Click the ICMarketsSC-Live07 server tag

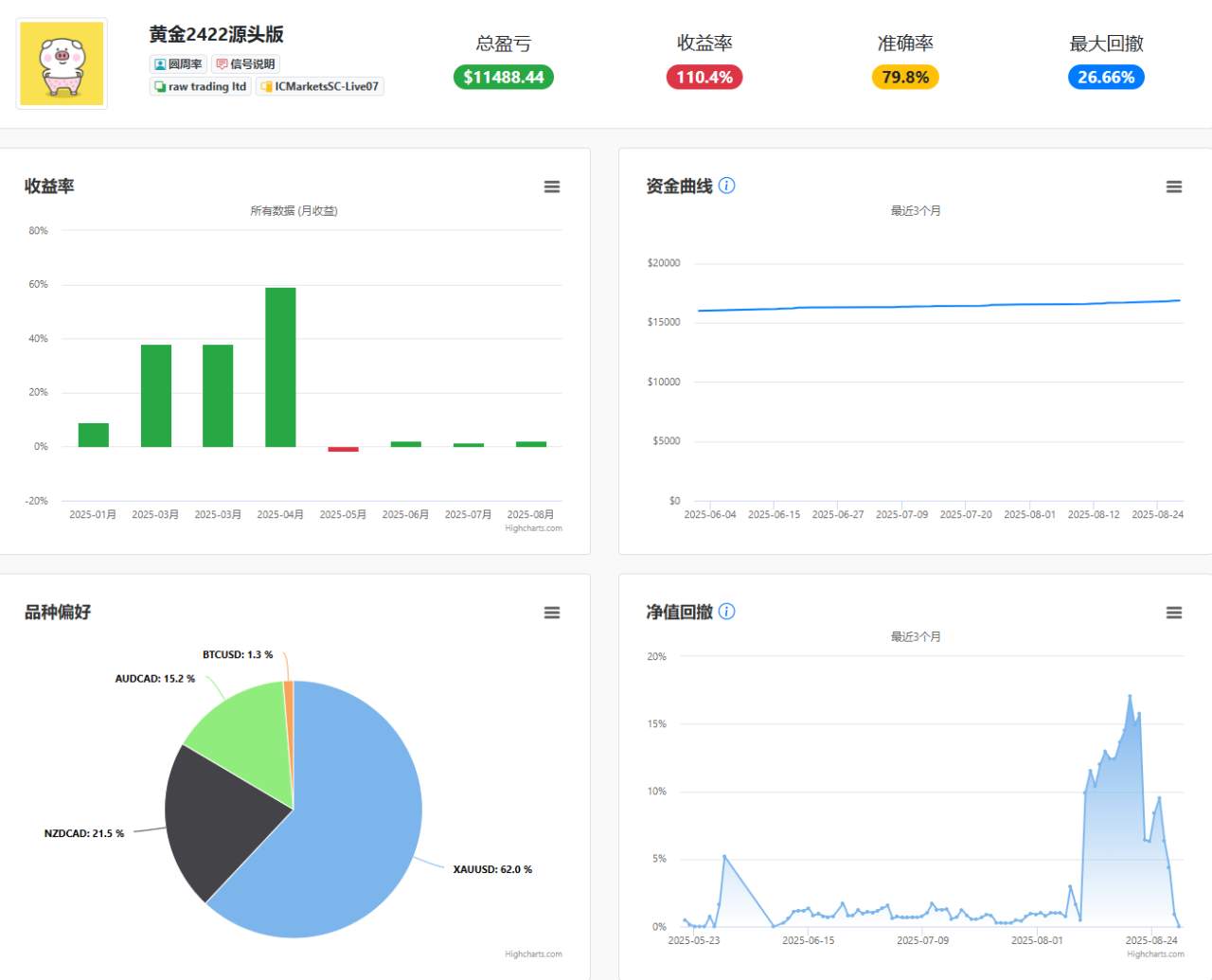click(320, 86)
